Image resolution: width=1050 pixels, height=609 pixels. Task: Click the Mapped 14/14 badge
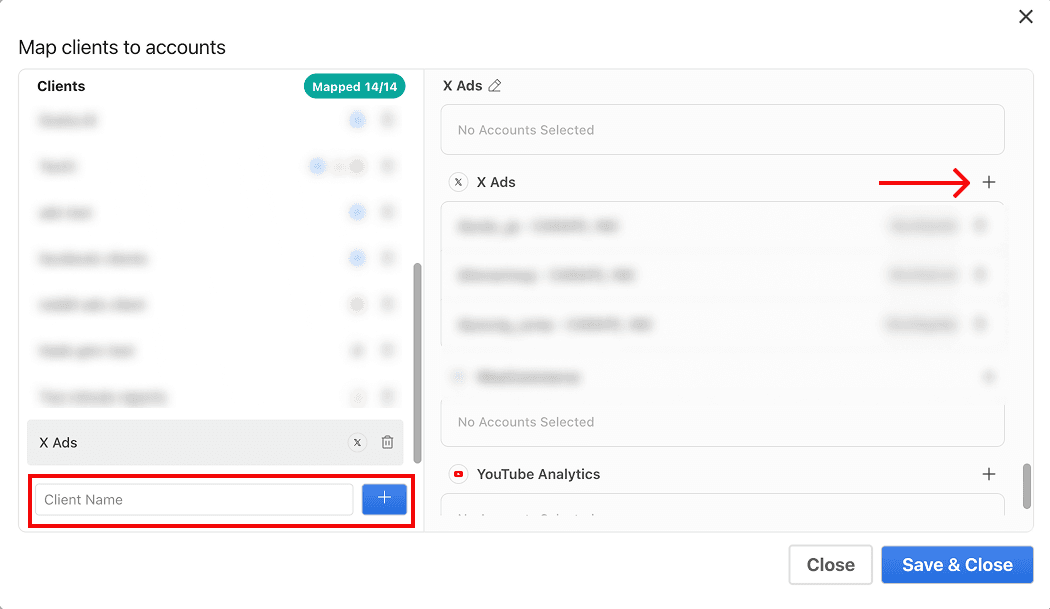tap(354, 86)
